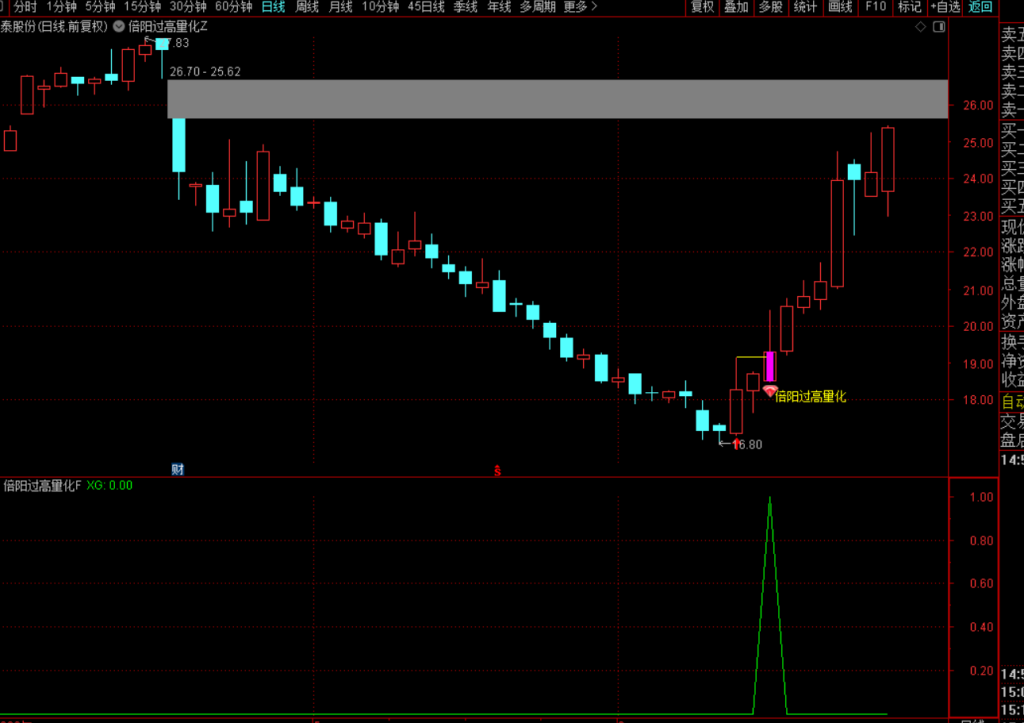This screenshot has width=1024, height=723.
Task: Expand the 更多 periods menu
Action: pos(580,7)
